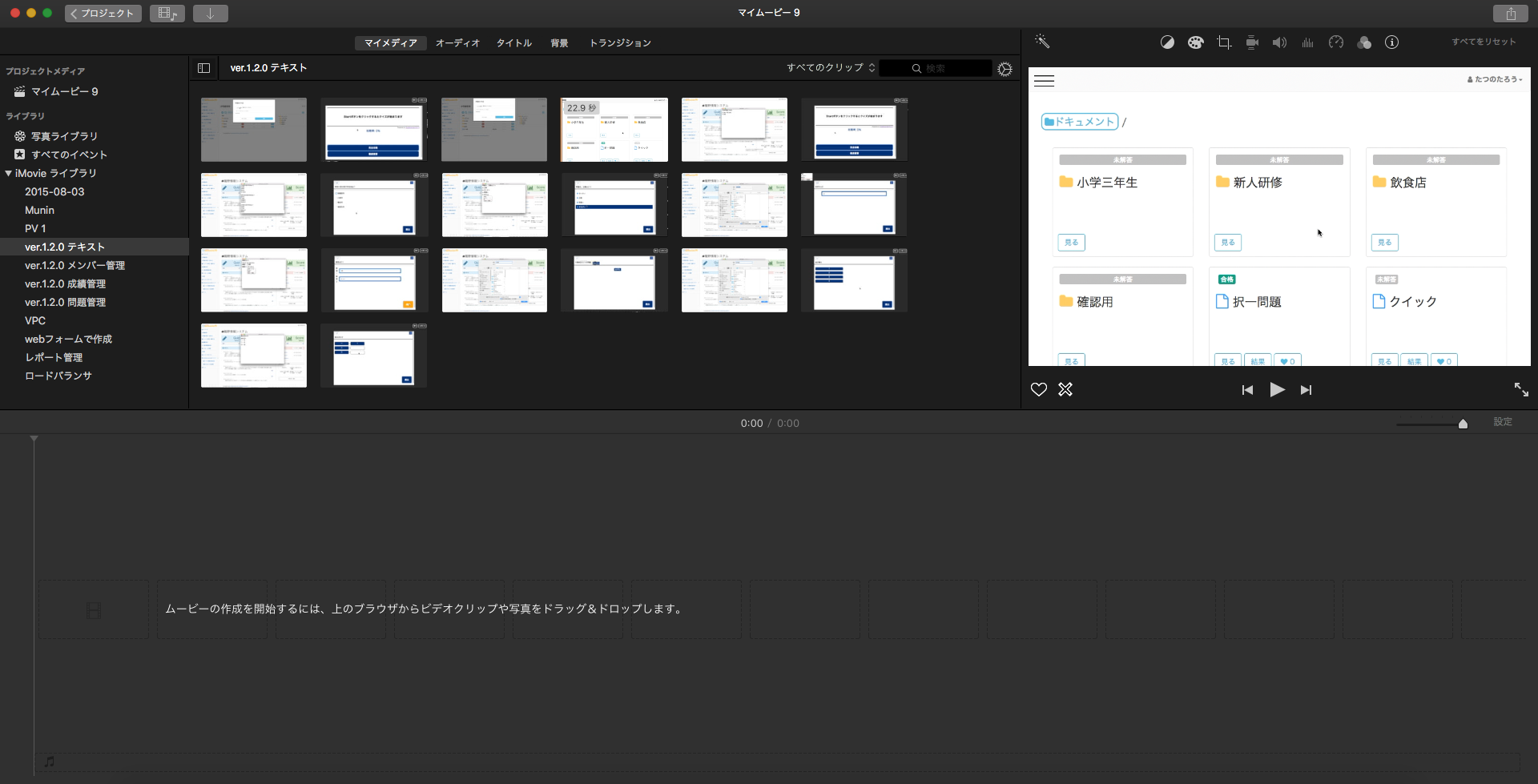This screenshot has width=1538, height=784.
Task: Go back to プロジェクト browser
Action: (103, 14)
